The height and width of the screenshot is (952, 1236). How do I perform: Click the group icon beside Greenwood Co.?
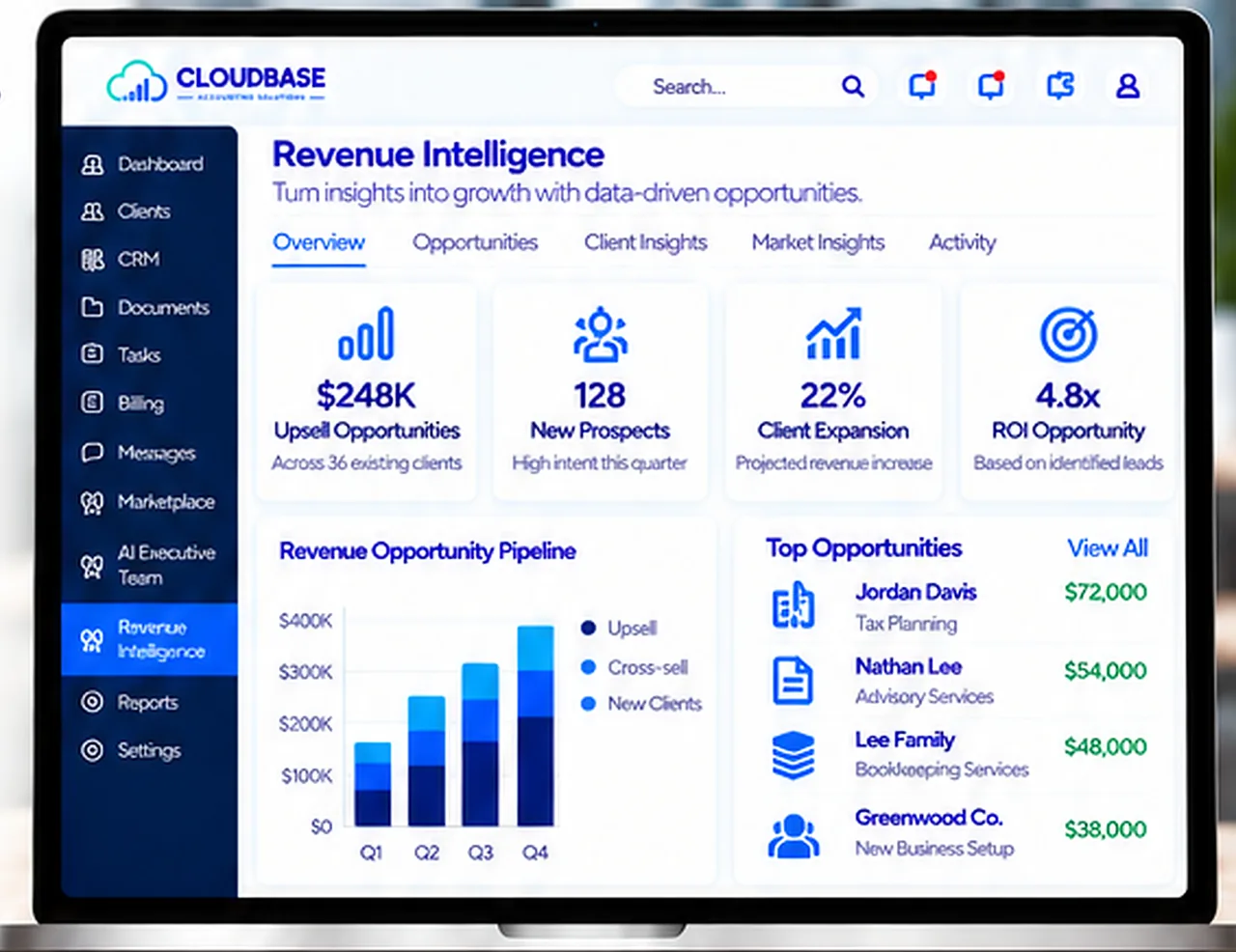click(x=794, y=836)
